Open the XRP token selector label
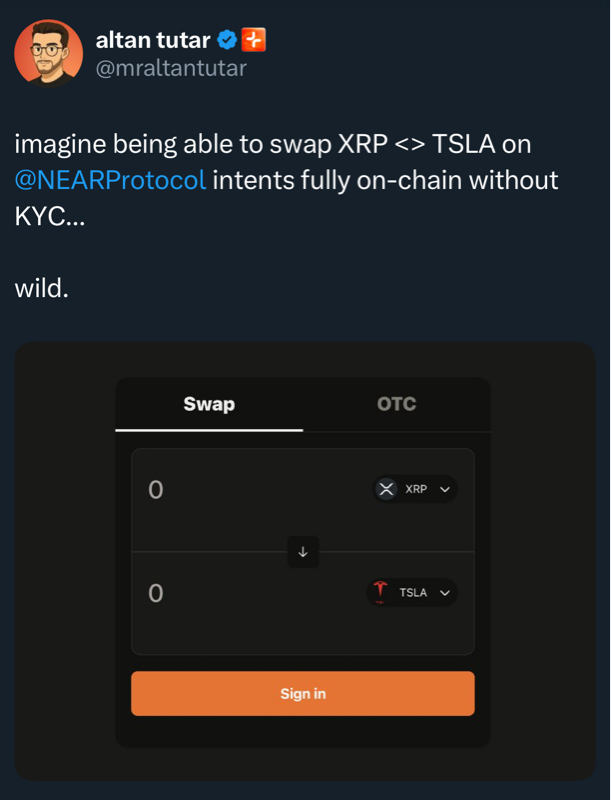This screenshot has width=611, height=800. [415, 489]
